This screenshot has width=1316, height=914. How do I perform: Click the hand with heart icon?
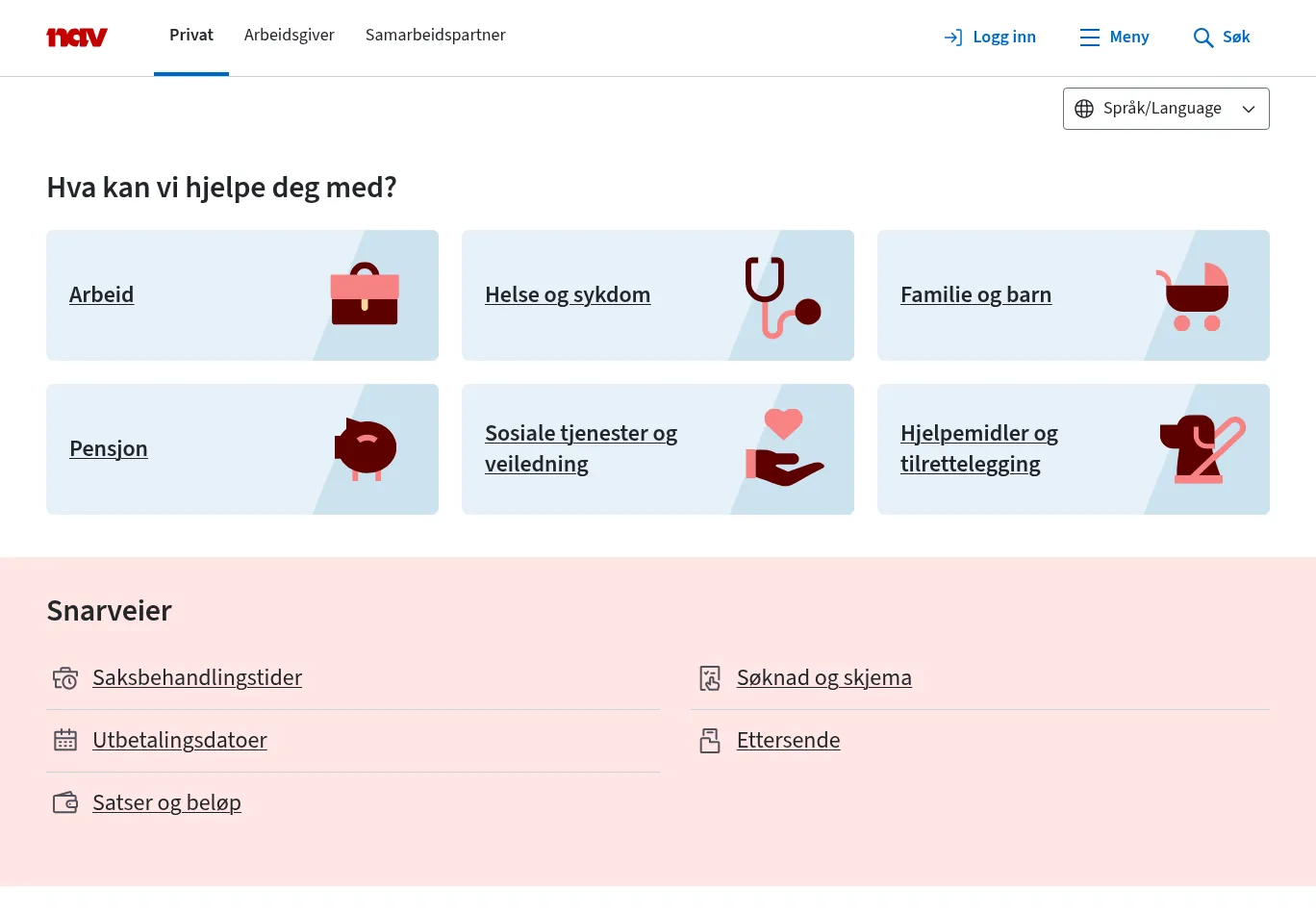(x=784, y=448)
